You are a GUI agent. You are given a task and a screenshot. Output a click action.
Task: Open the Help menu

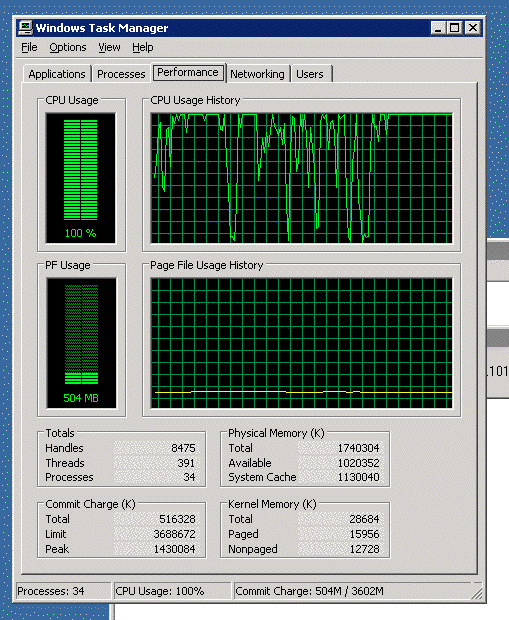[x=142, y=47]
